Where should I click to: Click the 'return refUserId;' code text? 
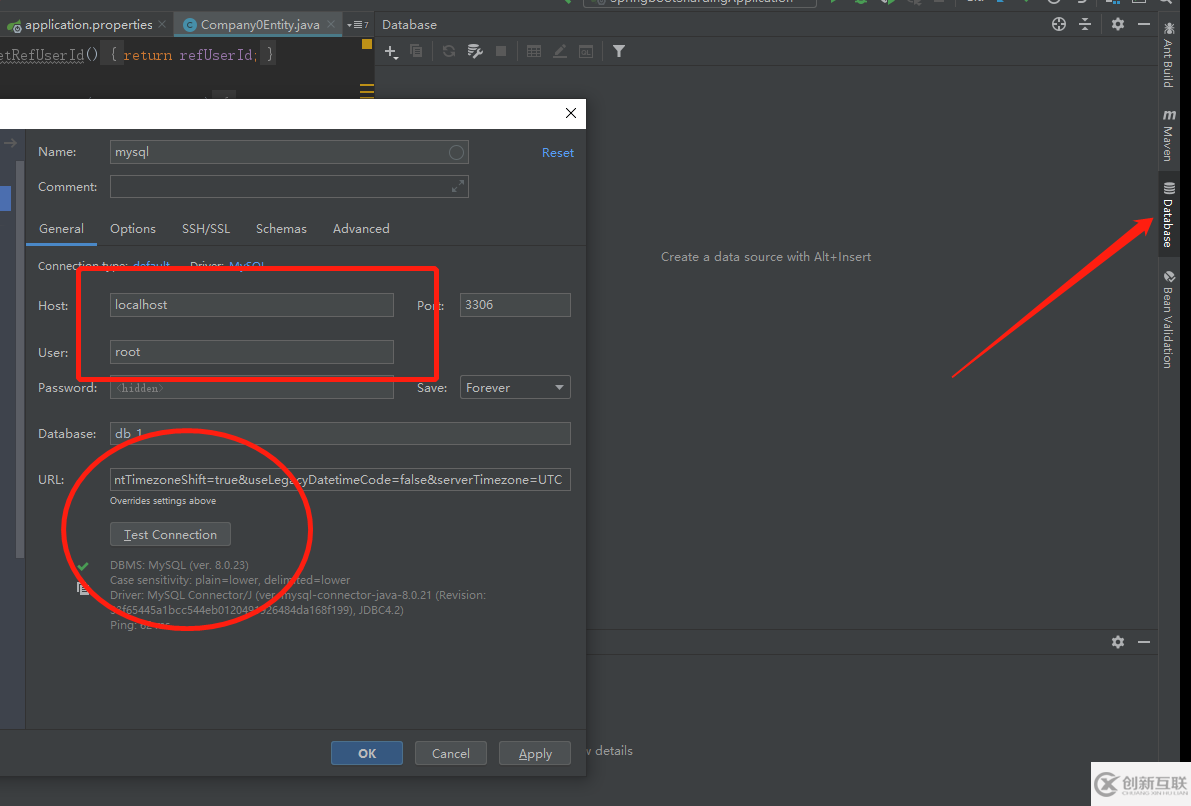point(190,55)
